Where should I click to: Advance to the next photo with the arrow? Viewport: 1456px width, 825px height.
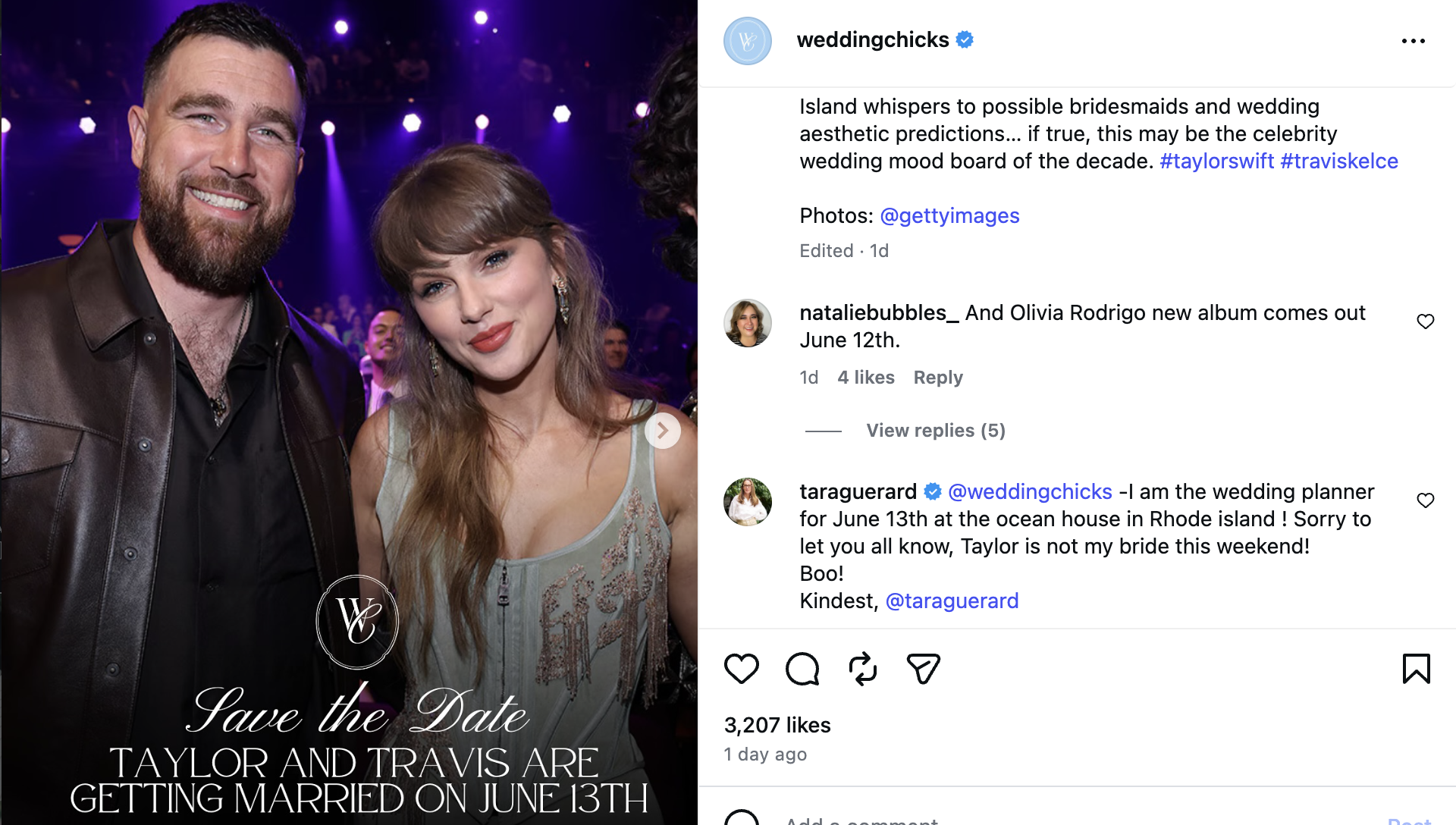(x=664, y=431)
